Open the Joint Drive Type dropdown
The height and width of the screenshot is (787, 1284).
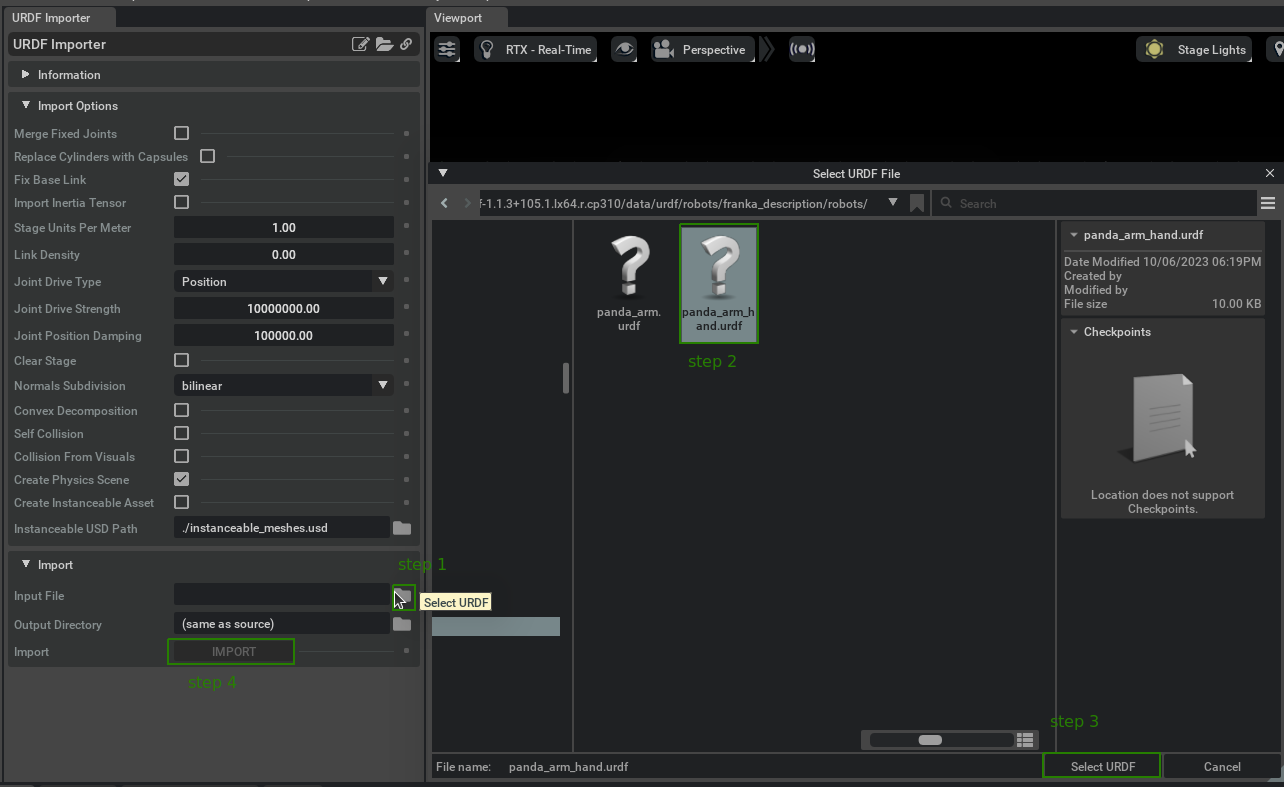284,282
